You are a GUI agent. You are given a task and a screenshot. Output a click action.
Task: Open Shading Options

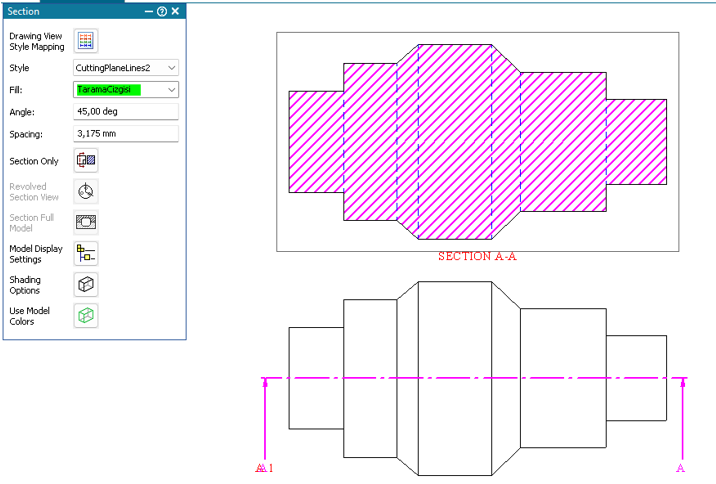pyautogui.click(x=86, y=285)
